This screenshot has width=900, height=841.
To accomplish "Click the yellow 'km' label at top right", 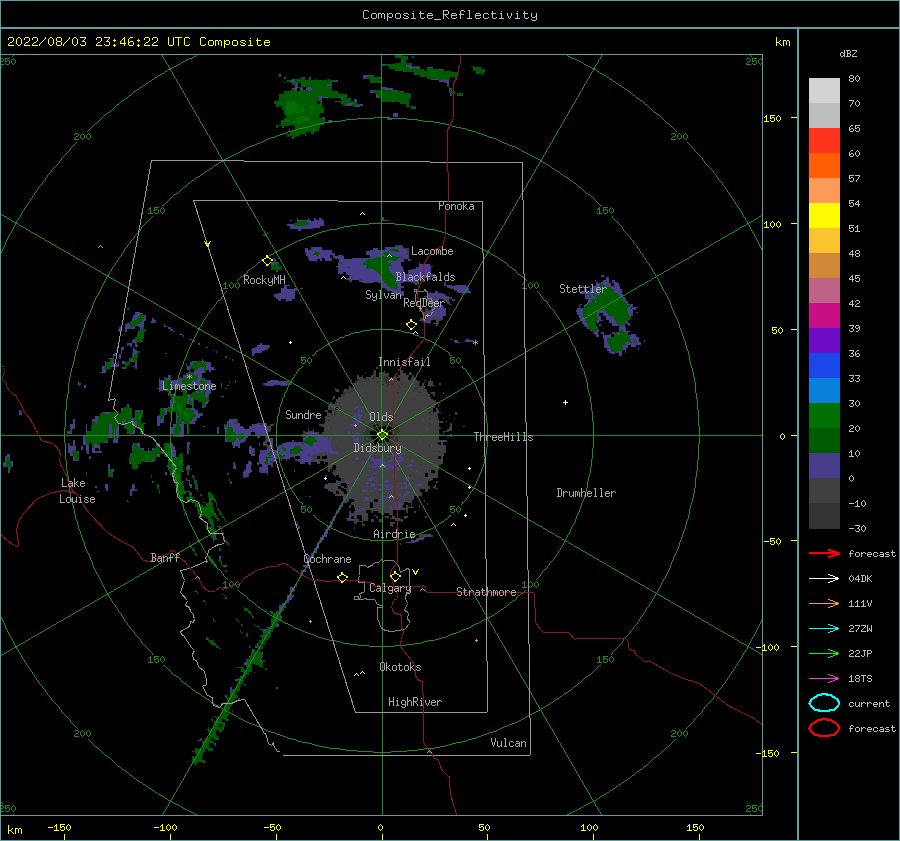I will (782, 42).
